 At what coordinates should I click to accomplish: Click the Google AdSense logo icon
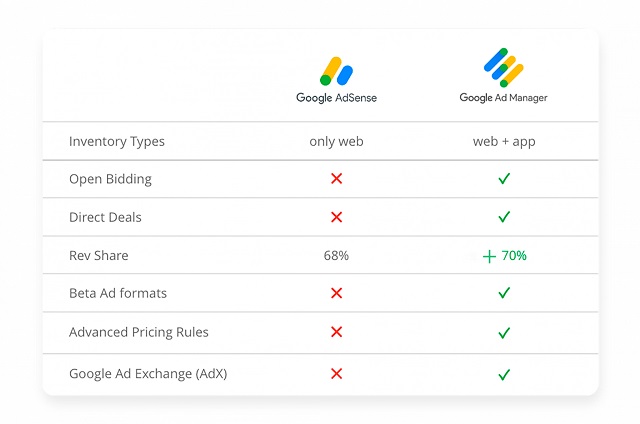pos(336,71)
